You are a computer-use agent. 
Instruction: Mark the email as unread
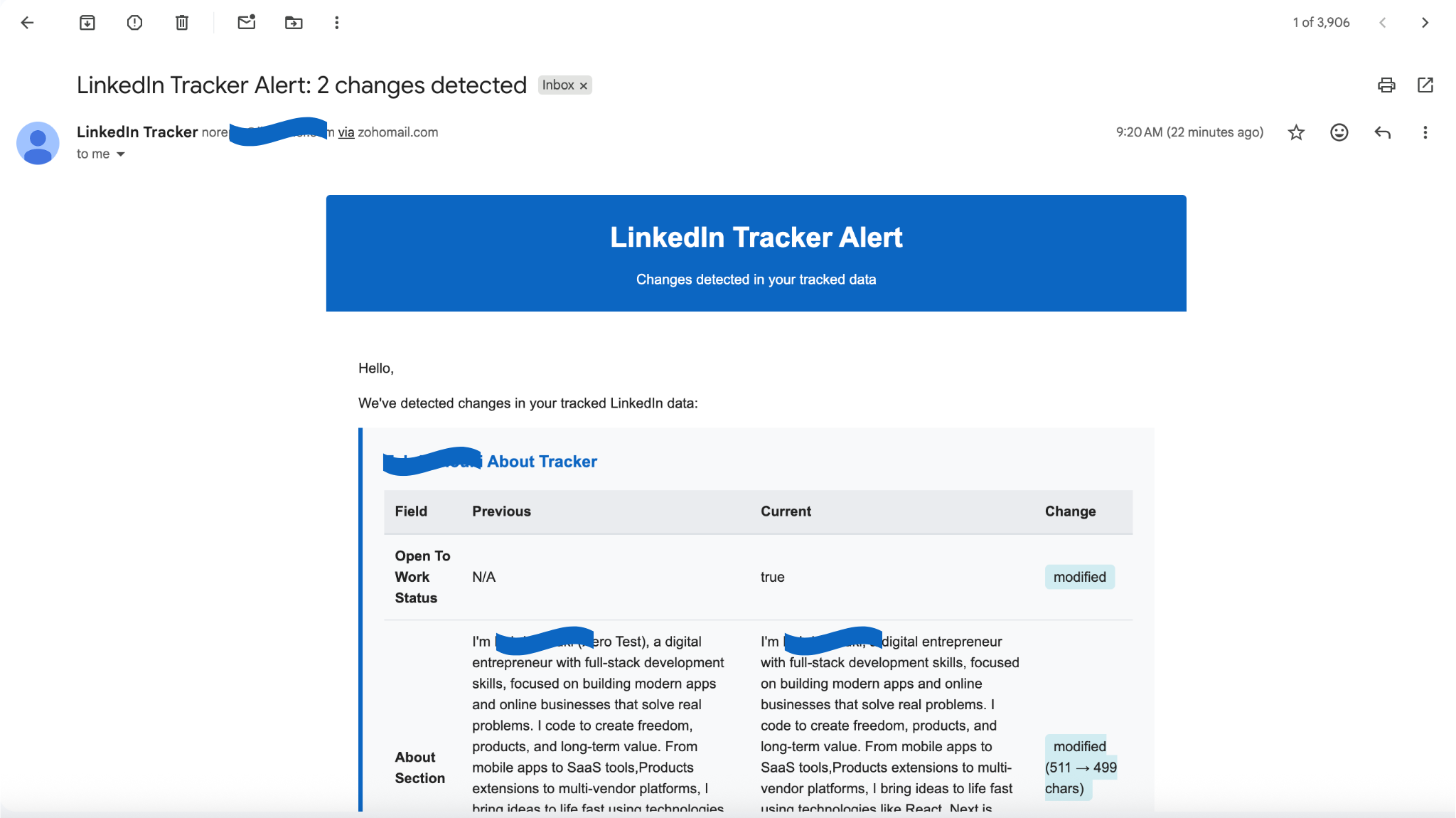pyautogui.click(x=246, y=22)
